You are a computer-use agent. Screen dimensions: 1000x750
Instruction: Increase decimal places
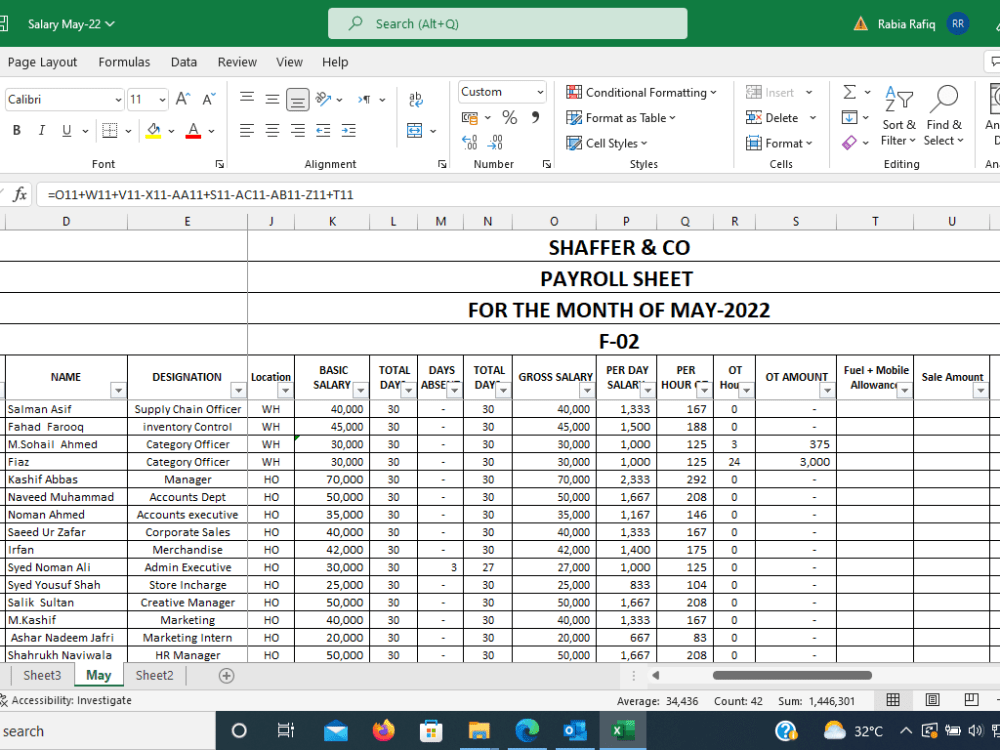click(x=469, y=142)
